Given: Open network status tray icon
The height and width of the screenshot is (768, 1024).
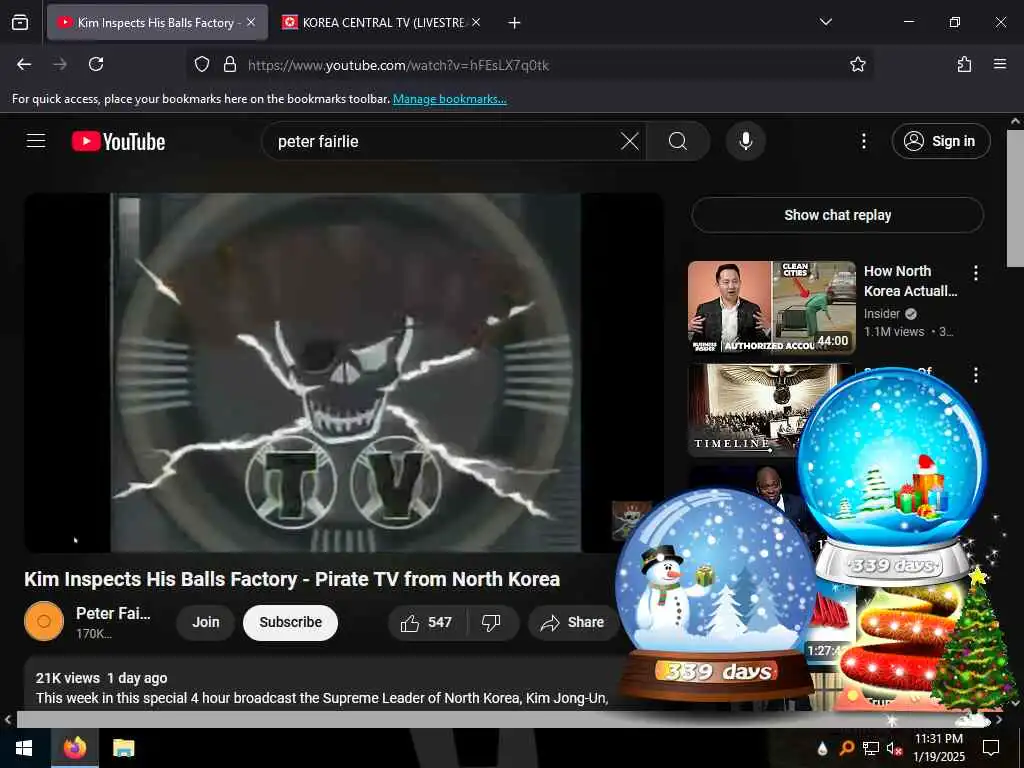Looking at the screenshot, I should click(871, 748).
